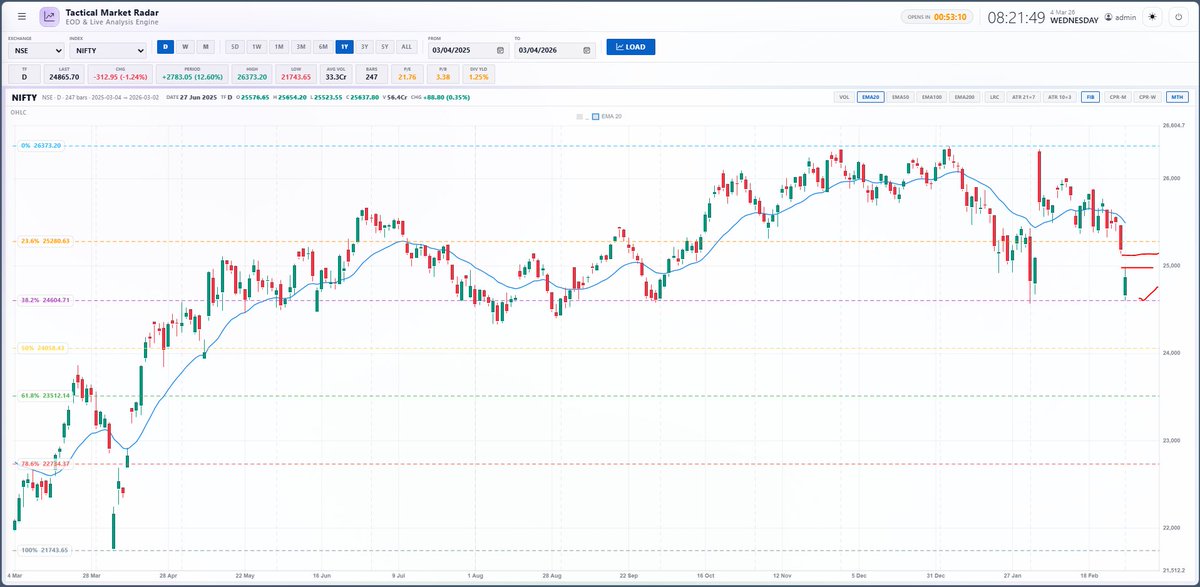The image size is (1200, 587).
Task: Click the admin username label
Action: [1125, 17]
